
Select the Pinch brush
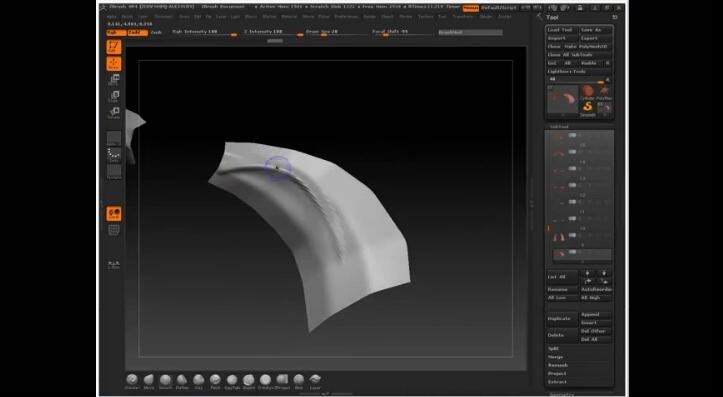[215, 381]
